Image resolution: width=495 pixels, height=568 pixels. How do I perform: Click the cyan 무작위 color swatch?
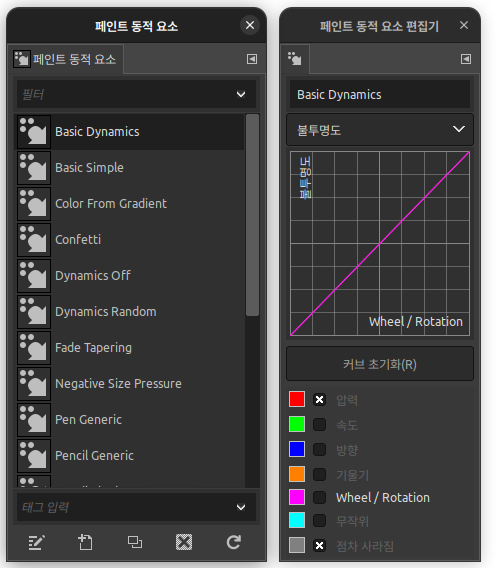(297, 520)
